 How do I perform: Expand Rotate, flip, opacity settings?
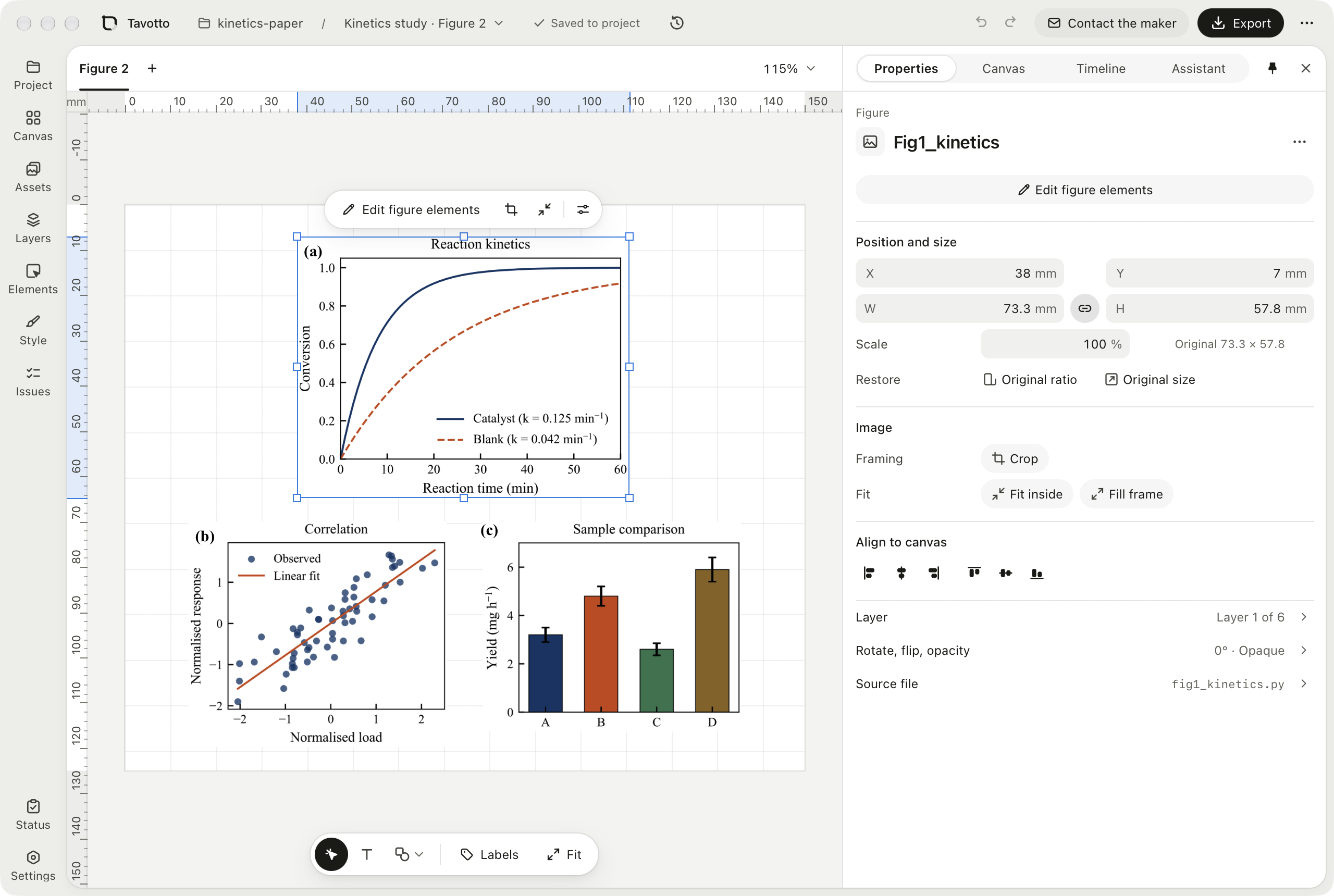[1084, 650]
